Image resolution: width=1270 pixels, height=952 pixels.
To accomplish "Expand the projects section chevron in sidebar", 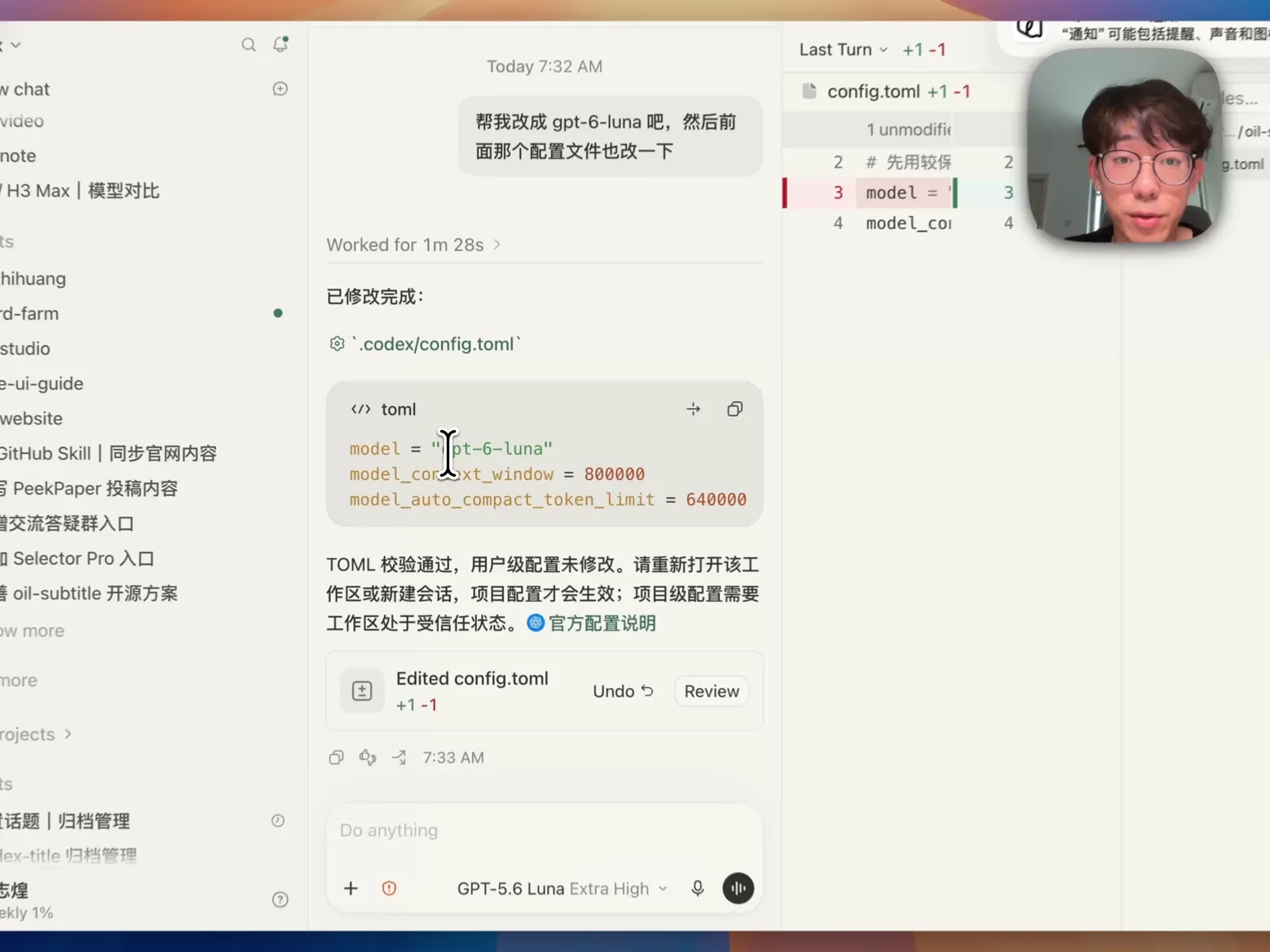I will (x=68, y=735).
